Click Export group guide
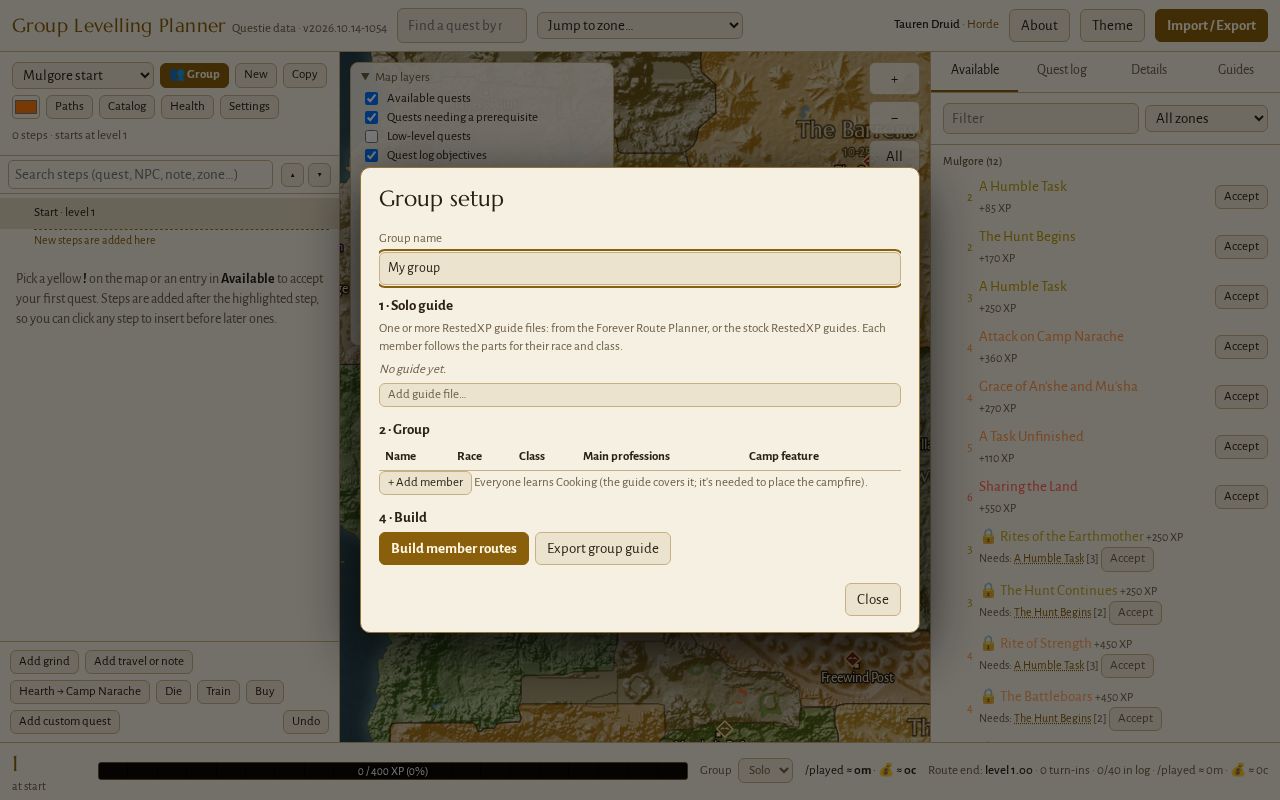The image size is (1280, 800). [x=603, y=548]
